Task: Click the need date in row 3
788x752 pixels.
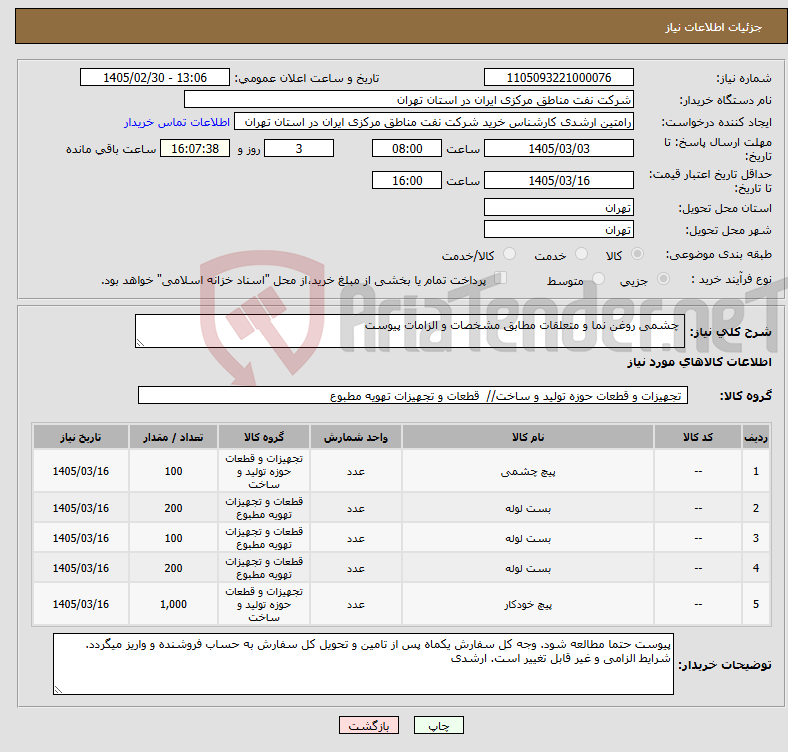Action: (x=81, y=538)
